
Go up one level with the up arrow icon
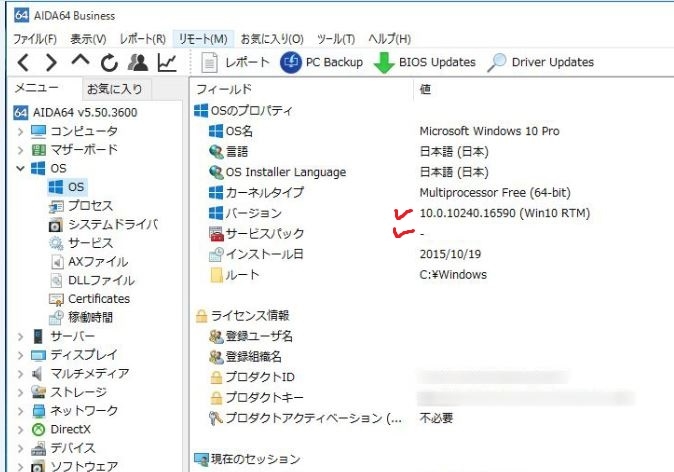pyautogui.click(x=80, y=60)
